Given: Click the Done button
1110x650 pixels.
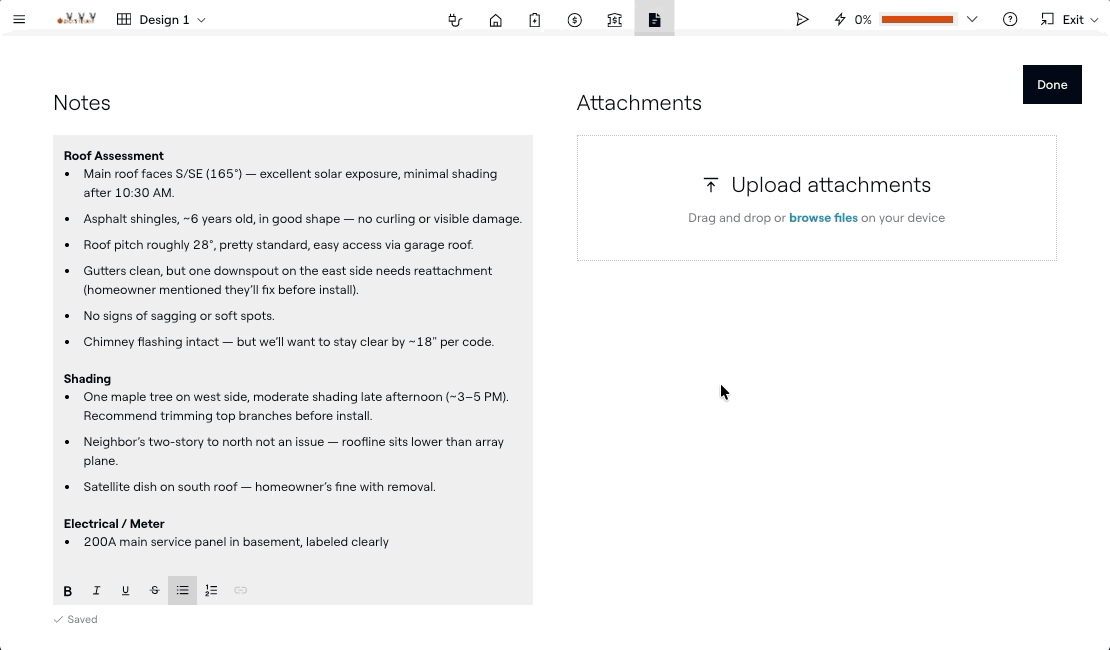Looking at the screenshot, I should [x=1052, y=85].
